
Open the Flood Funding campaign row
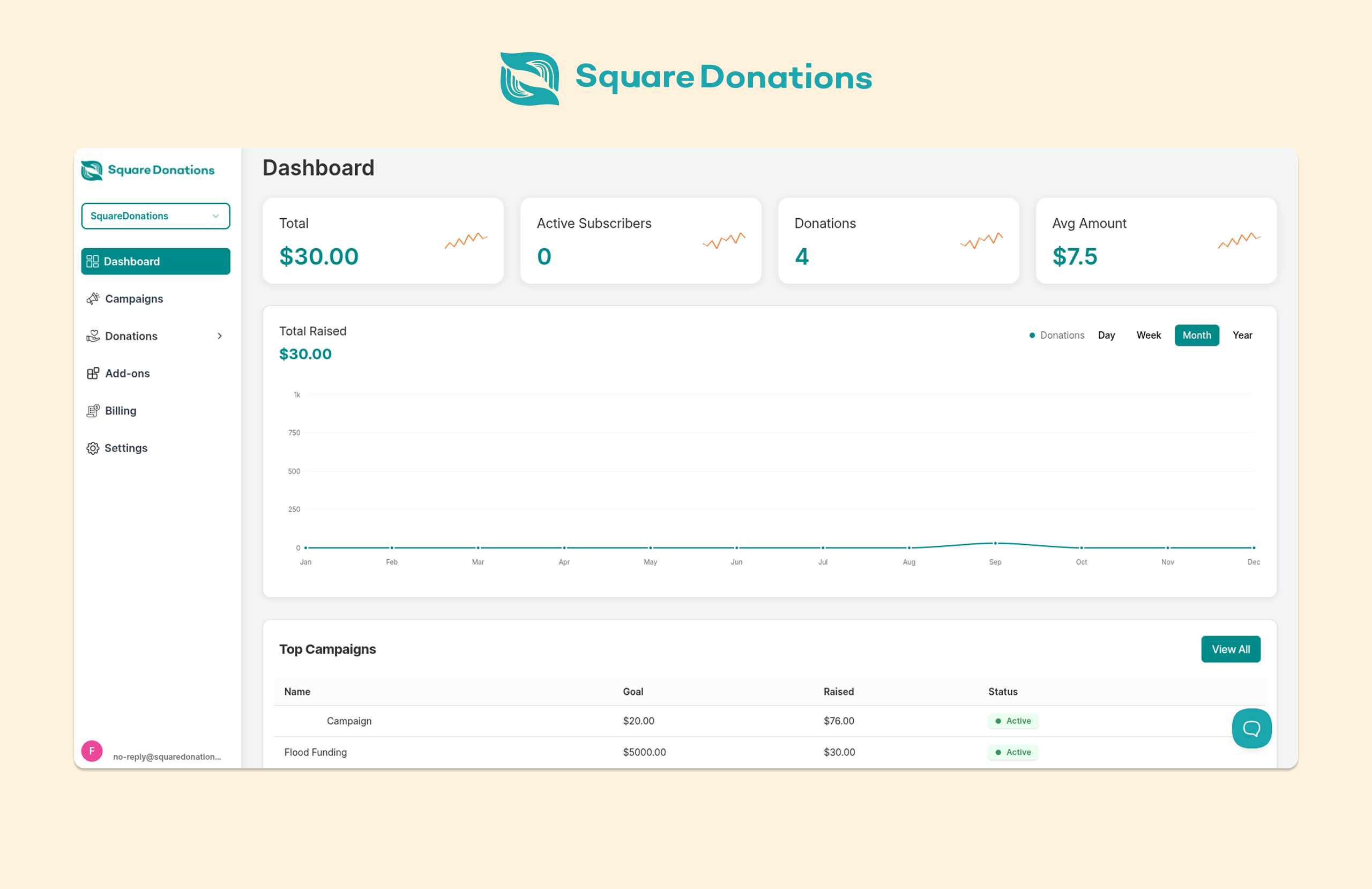[x=315, y=752]
